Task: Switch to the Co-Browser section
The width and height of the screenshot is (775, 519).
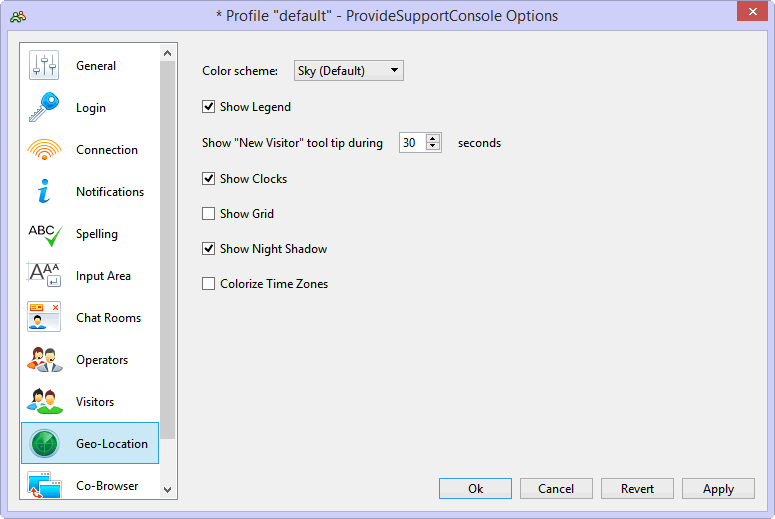Action: click(90, 482)
